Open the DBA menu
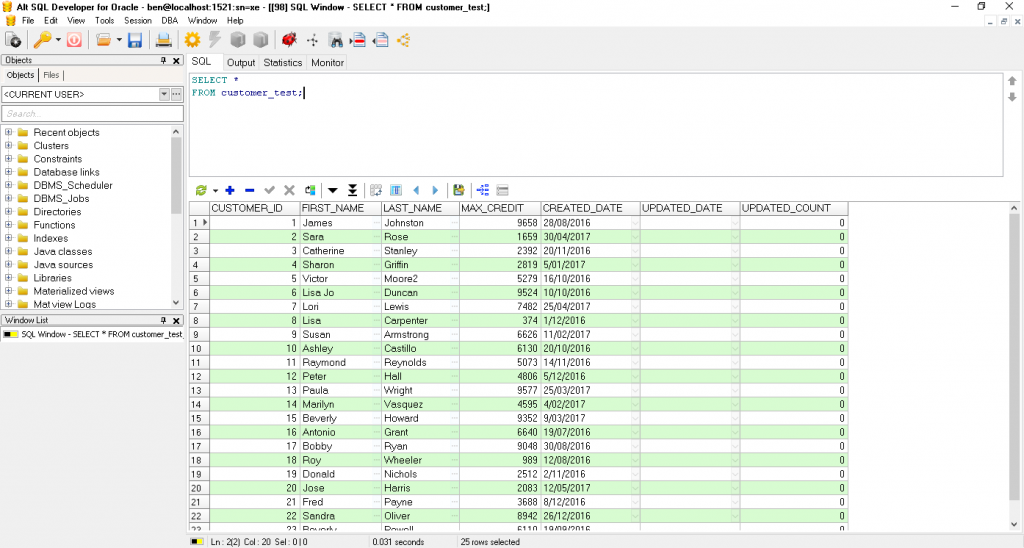The height and width of the screenshot is (548, 1024). [170, 20]
